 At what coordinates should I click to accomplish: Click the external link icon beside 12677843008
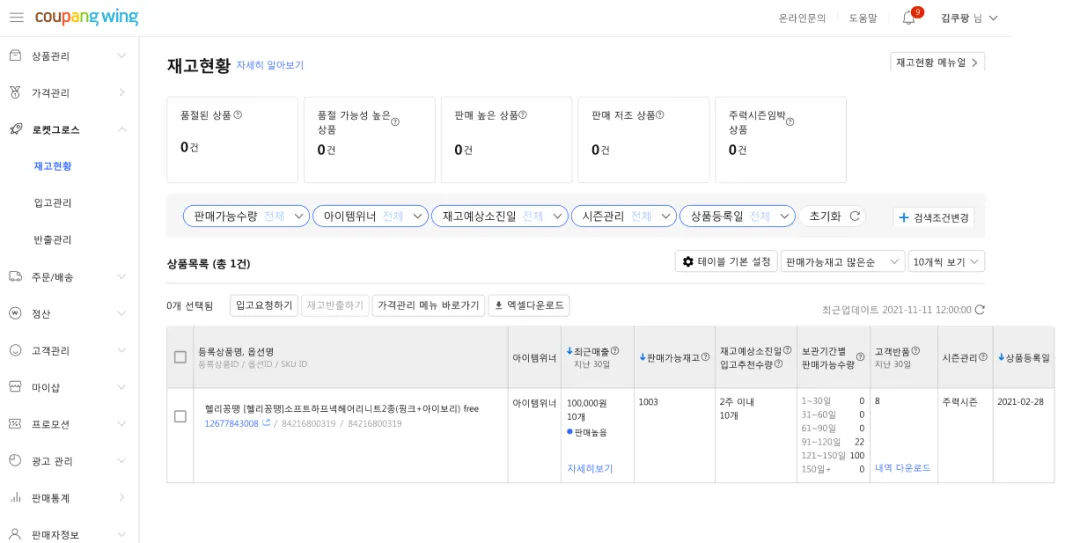[x=266, y=423]
